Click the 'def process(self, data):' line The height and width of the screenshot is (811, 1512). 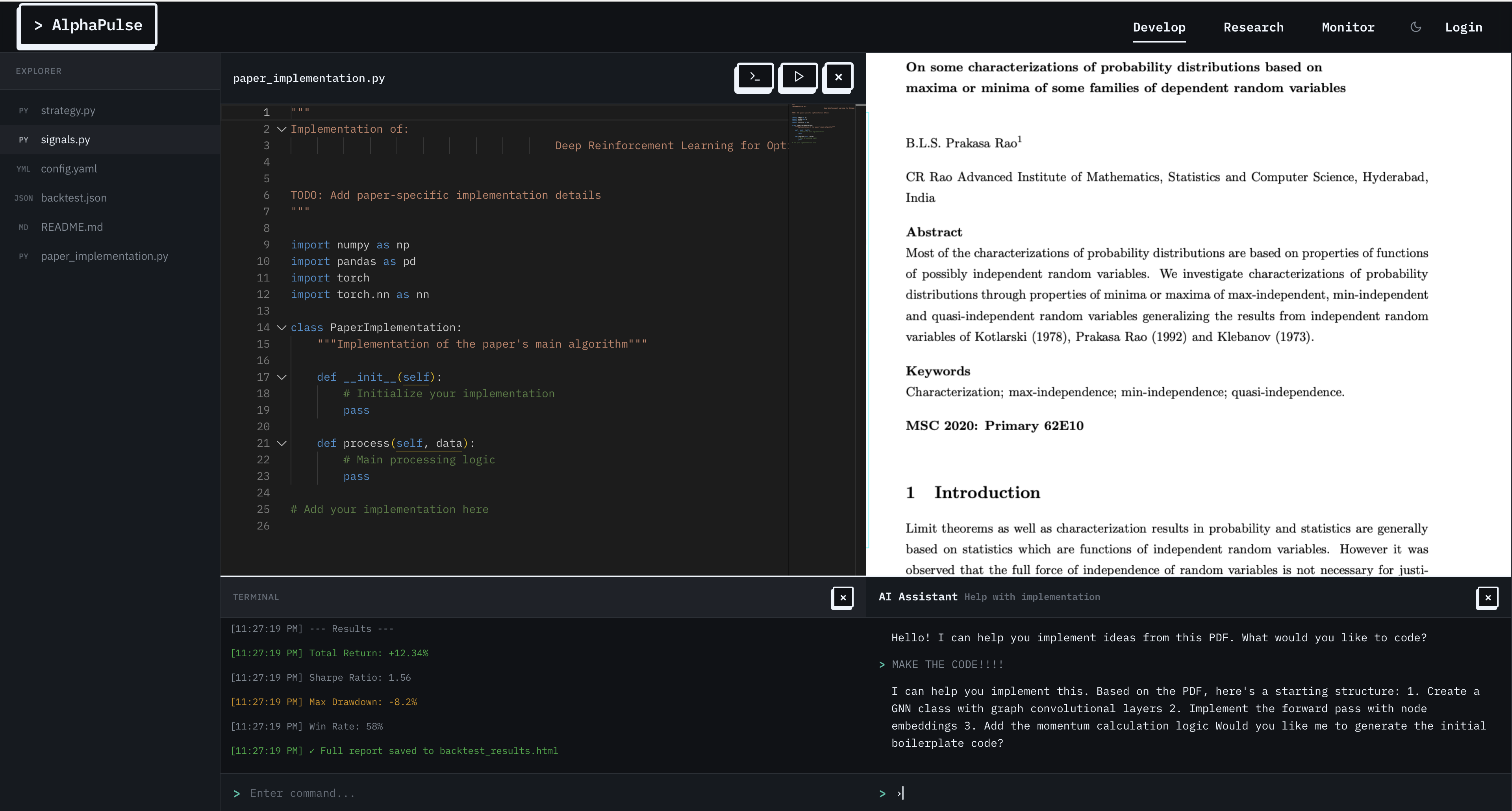pos(396,444)
